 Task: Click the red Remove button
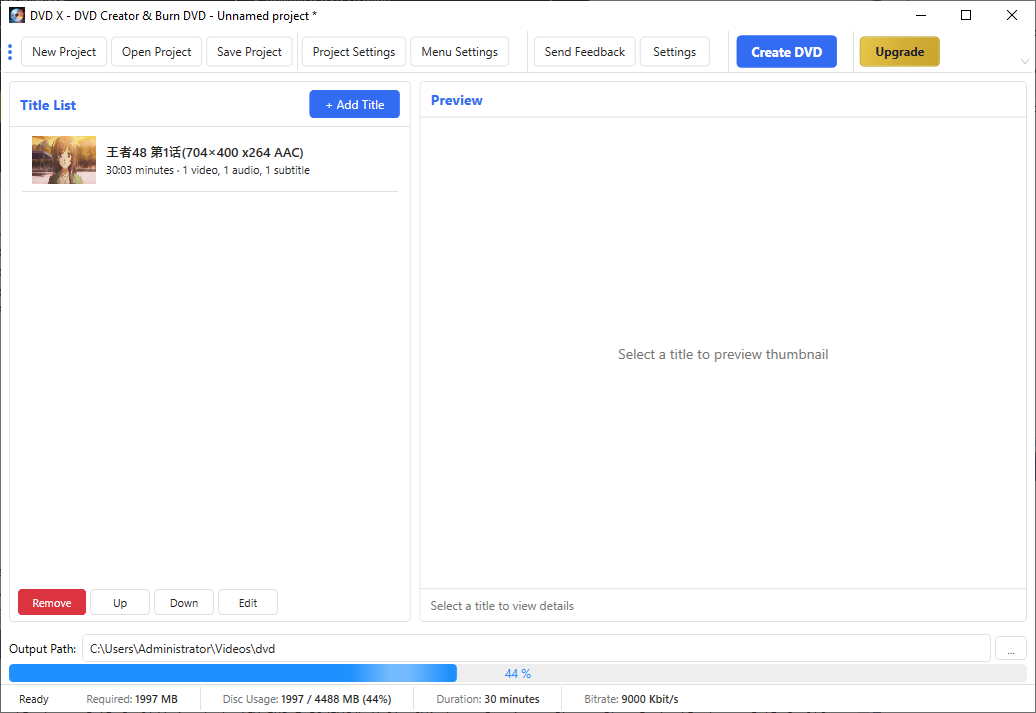pyautogui.click(x=52, y=603)
